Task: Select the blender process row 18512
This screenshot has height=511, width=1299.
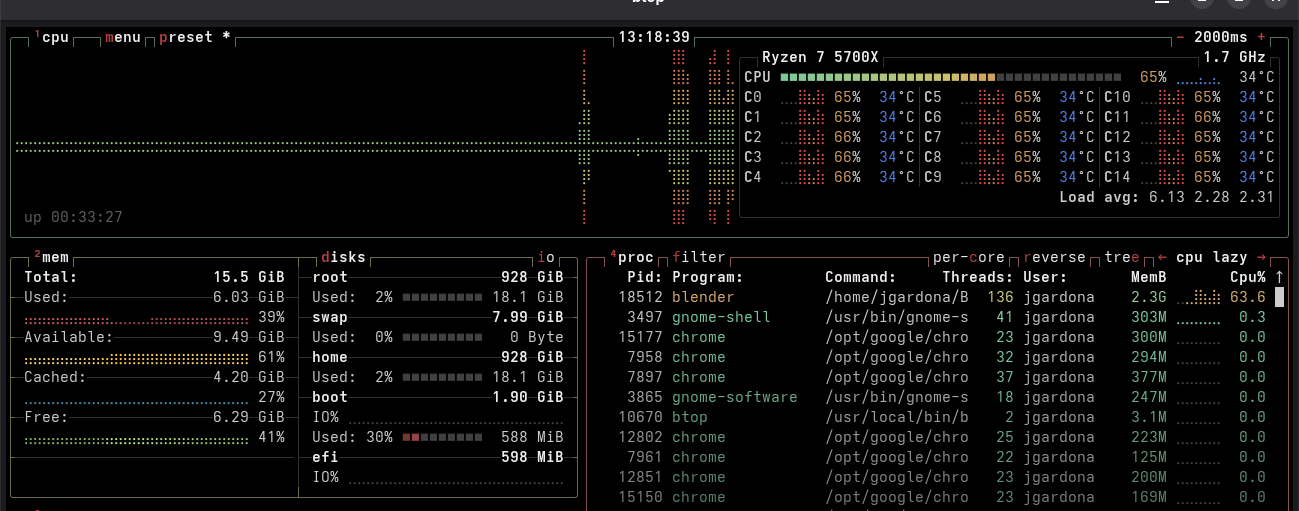Action: coord(942,297)
